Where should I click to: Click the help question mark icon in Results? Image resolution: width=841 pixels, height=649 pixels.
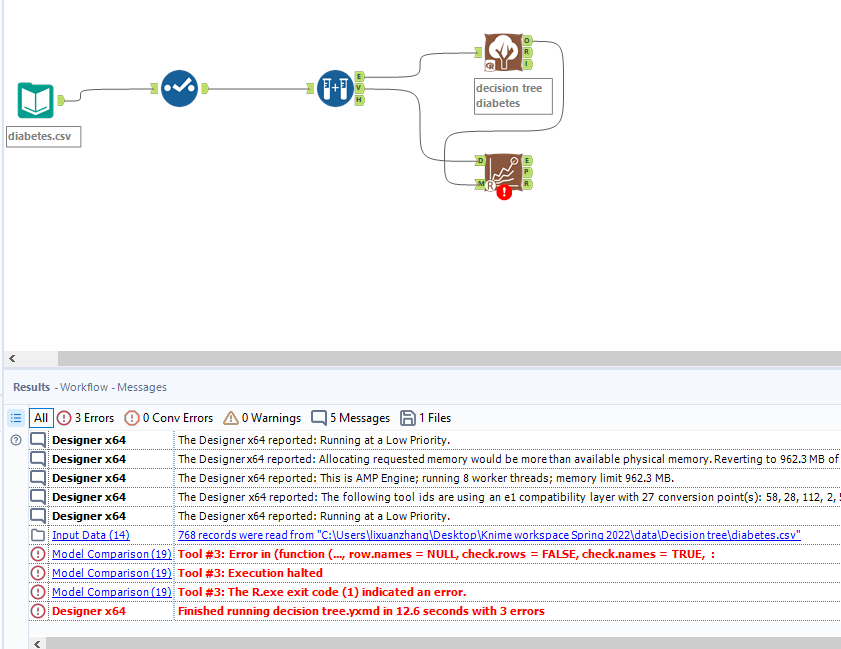15,439
